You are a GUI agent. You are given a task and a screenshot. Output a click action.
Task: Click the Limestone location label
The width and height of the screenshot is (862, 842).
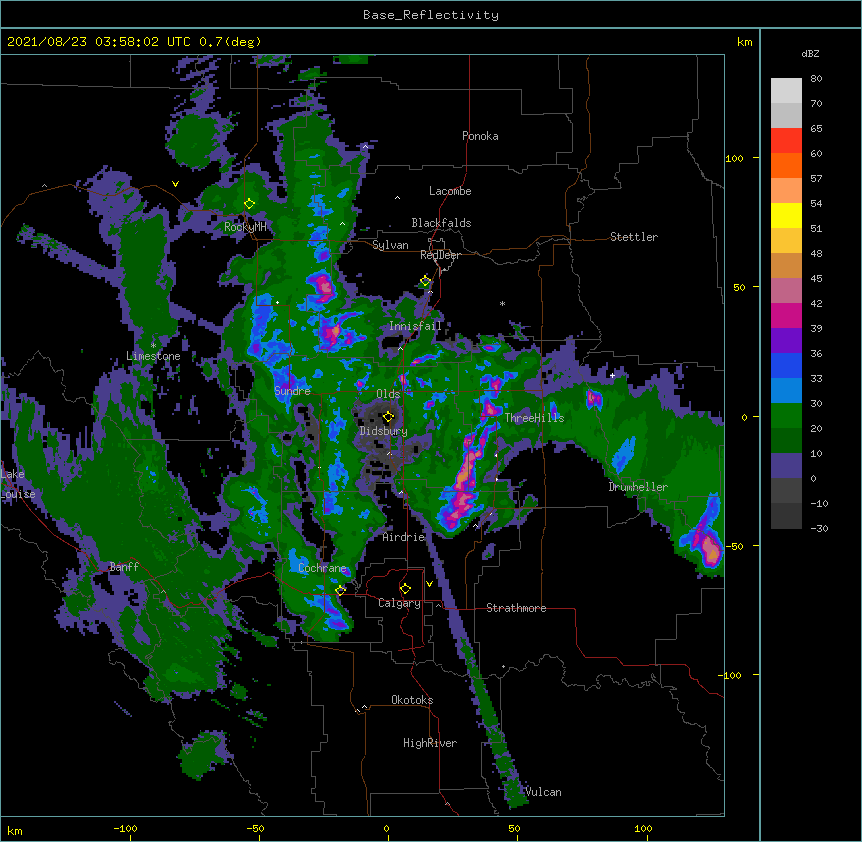[x=153, y=356]
